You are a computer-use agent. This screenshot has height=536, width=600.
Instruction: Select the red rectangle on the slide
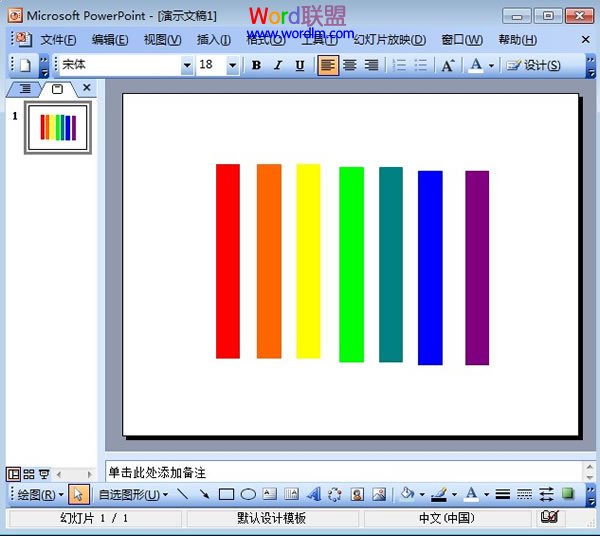pyautogui.click(x=228, y=261)
